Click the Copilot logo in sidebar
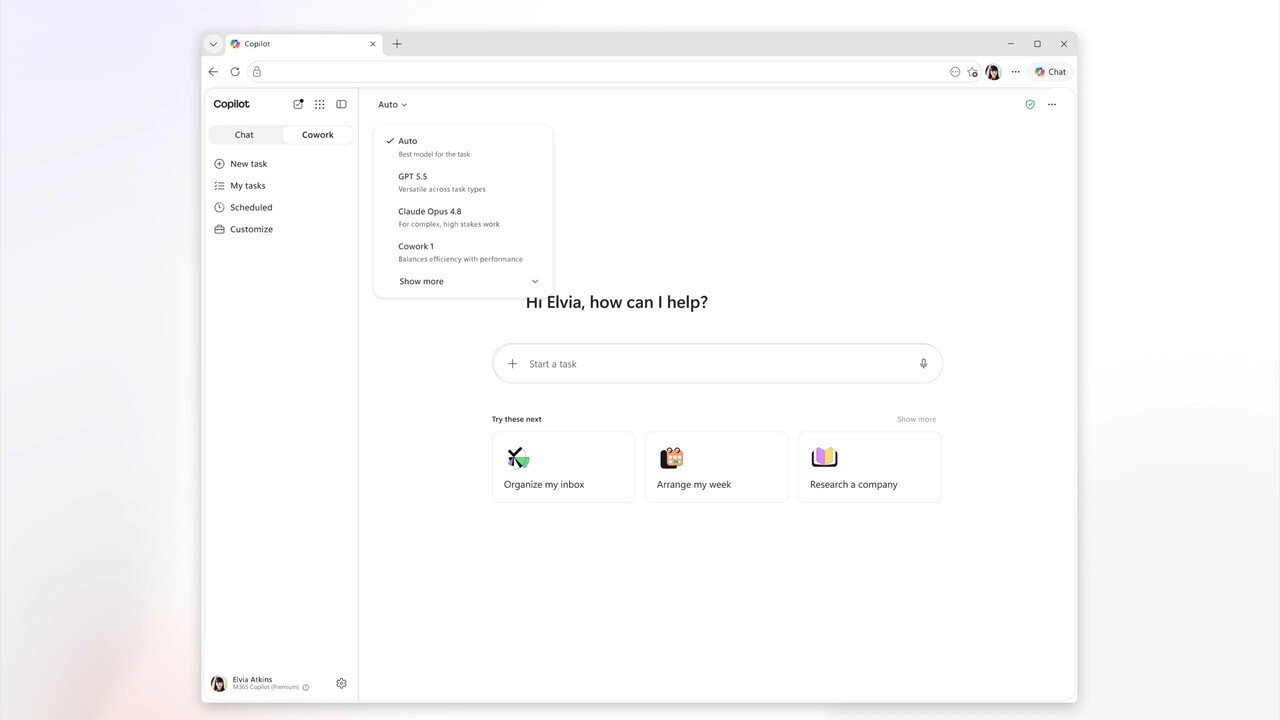Image resolution: width=1280 pixels, height=720 pixels. pyautogui.click(x=232, y=104)
